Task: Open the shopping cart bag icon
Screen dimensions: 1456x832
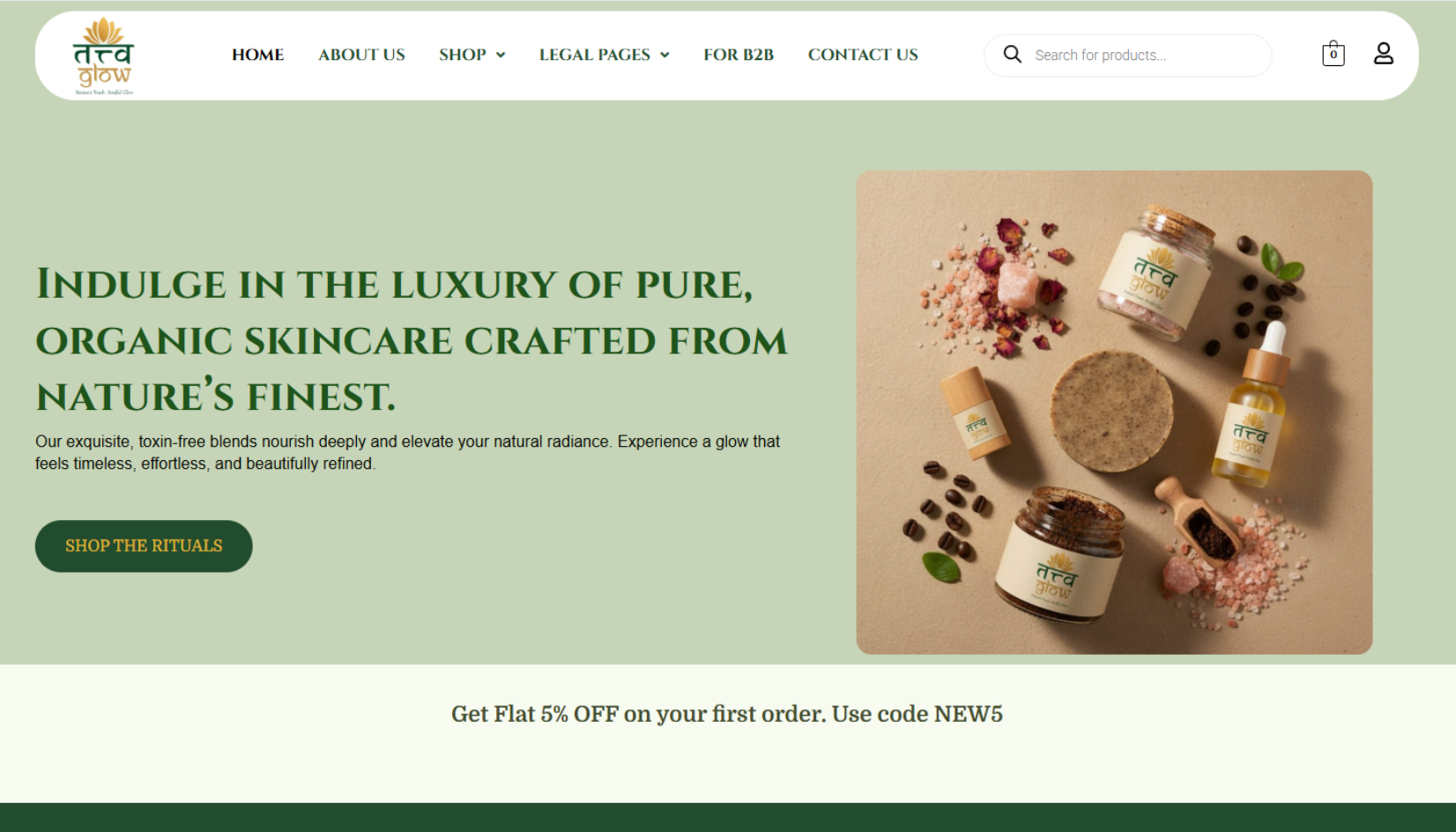Action: click(x=1333, y=55)
